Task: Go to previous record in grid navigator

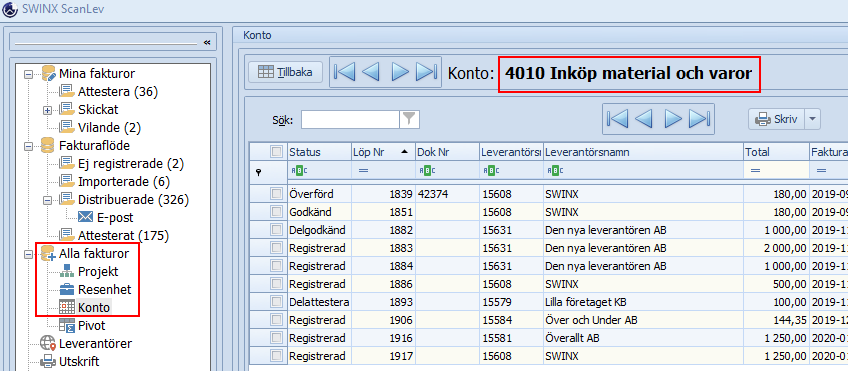Action: tap(644, 119)
